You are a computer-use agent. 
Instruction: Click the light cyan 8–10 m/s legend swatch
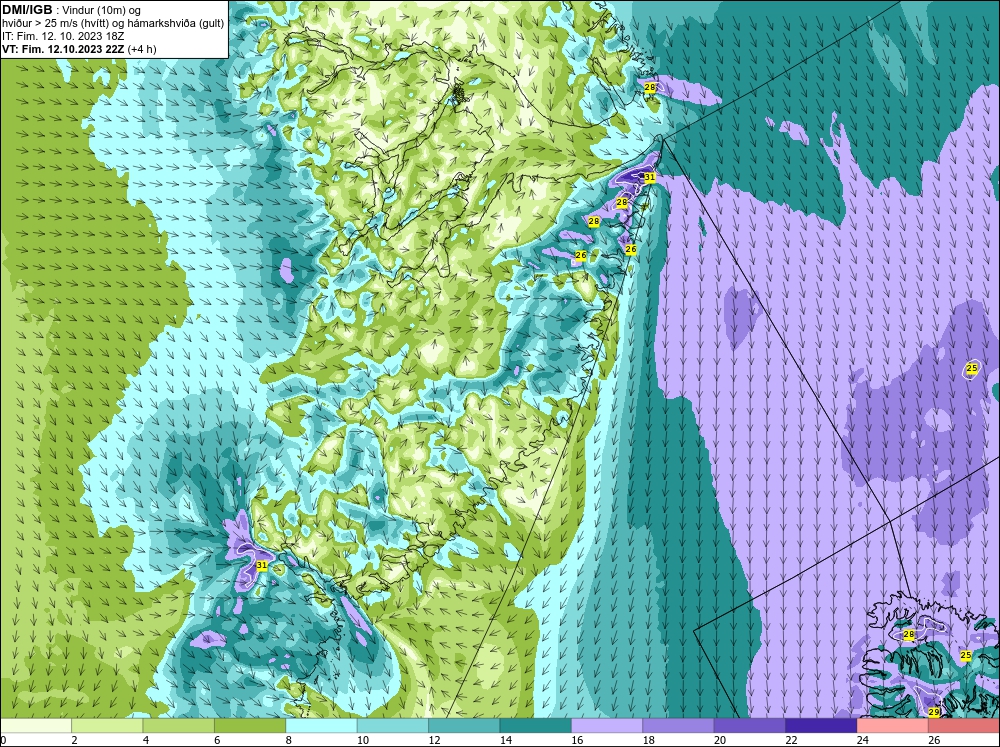coord(321,726)
